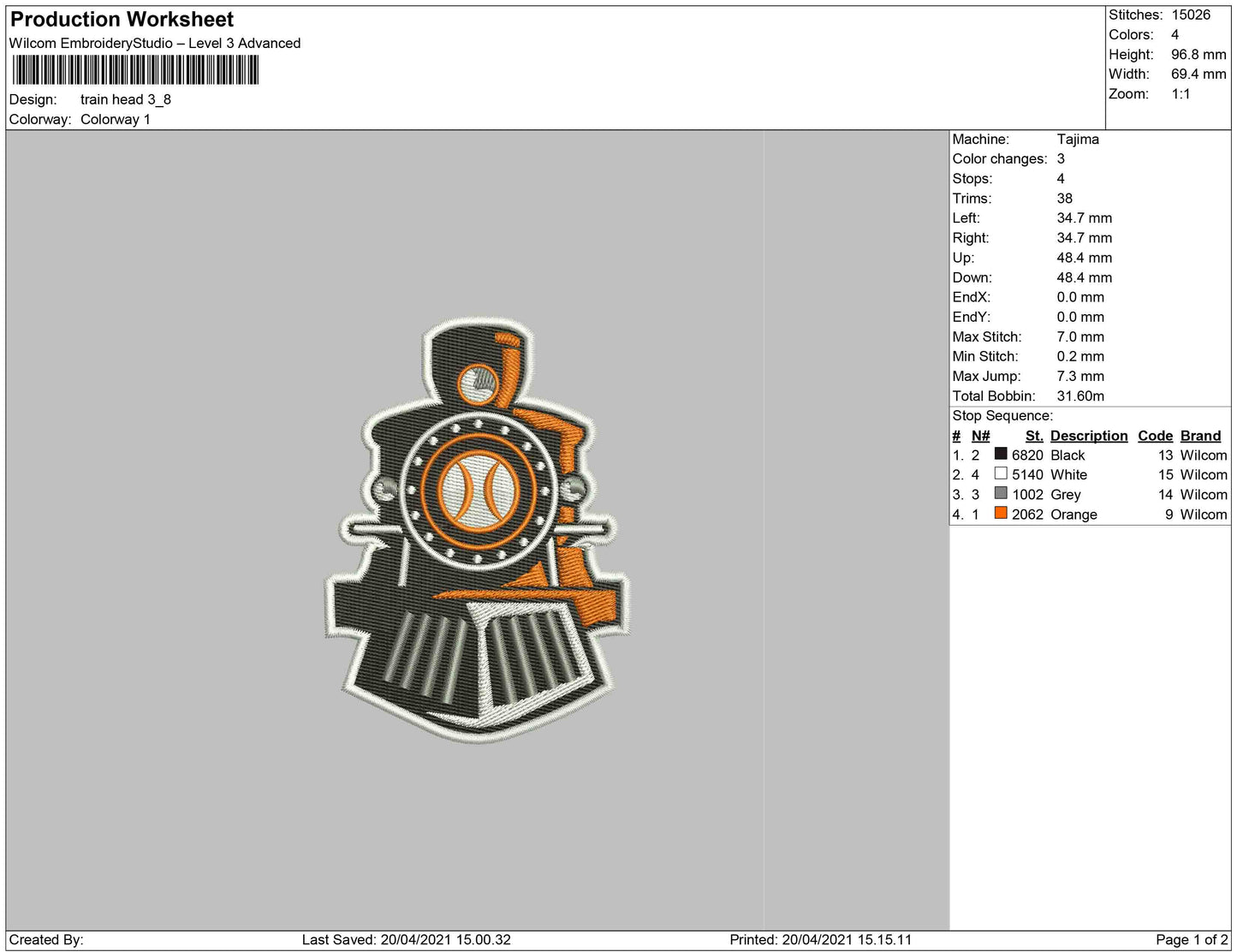1237x952 pixels.
Task: Click the stitch count '6820' in the Black row
Action: point(1027,455)
